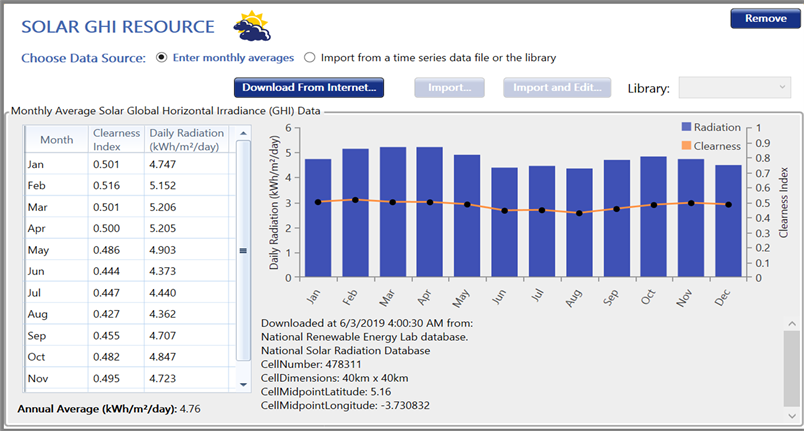Click the orange Clearness legend swatch
The height and width of the screenshot is (431, 804).
tap(685, 146)
